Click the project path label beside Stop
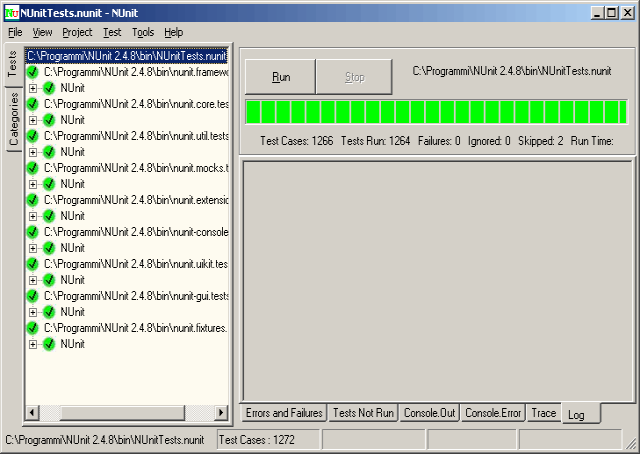 512,71
